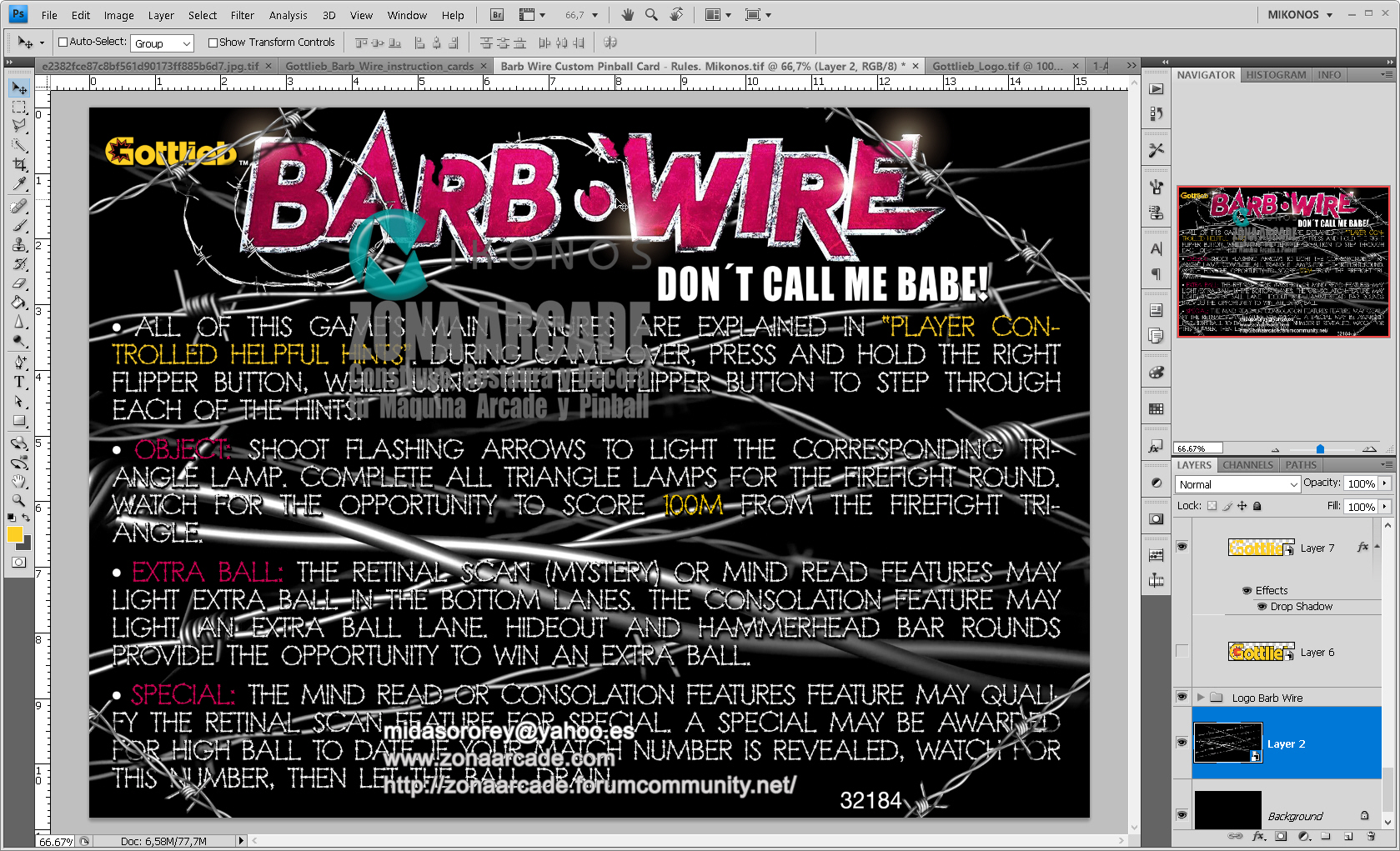This screenshot has width=1400, height=851.
Task: Open the blending mode Normal dropdown
Action: coord(1237,484)
